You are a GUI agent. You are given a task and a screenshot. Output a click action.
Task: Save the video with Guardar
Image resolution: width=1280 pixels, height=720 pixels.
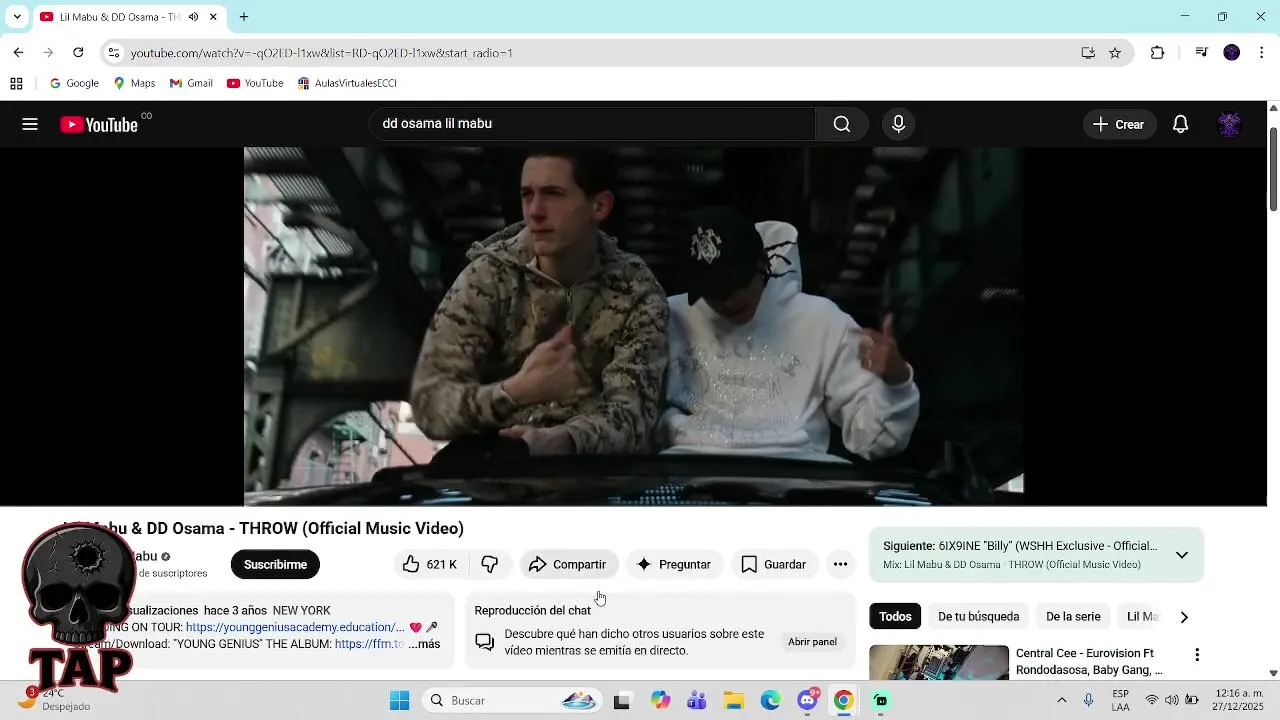click(x=774, y=565)
